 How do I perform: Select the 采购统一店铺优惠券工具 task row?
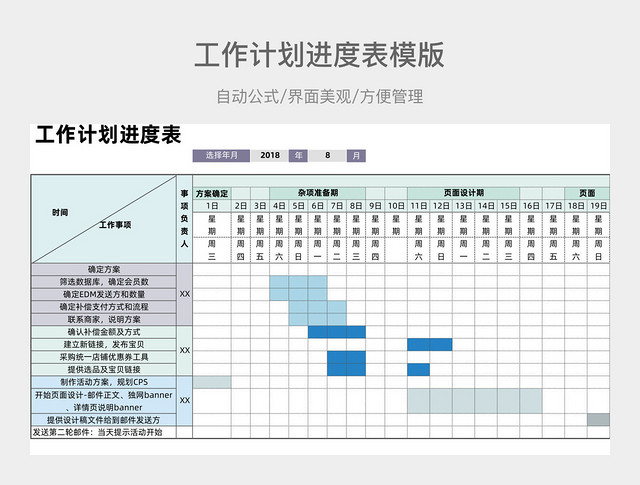104,357
